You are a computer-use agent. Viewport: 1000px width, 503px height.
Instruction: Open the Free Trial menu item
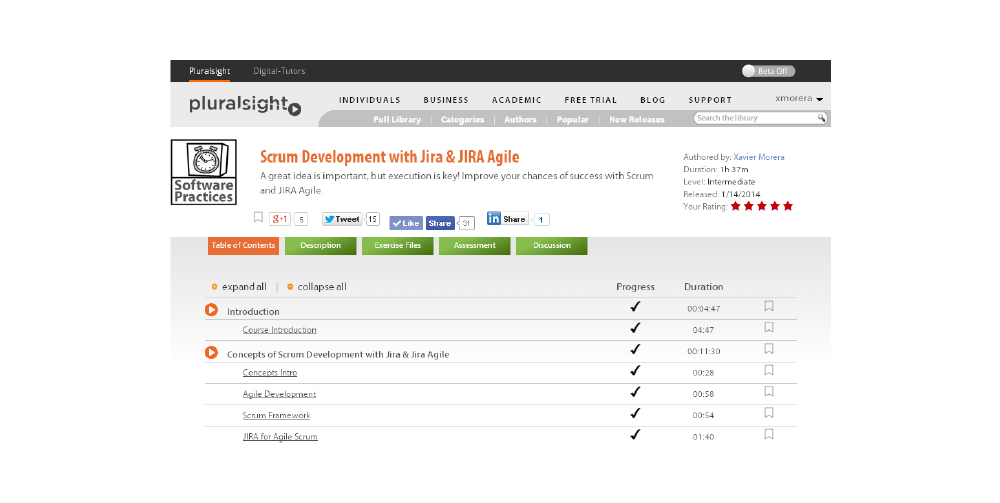coord(591,100)
